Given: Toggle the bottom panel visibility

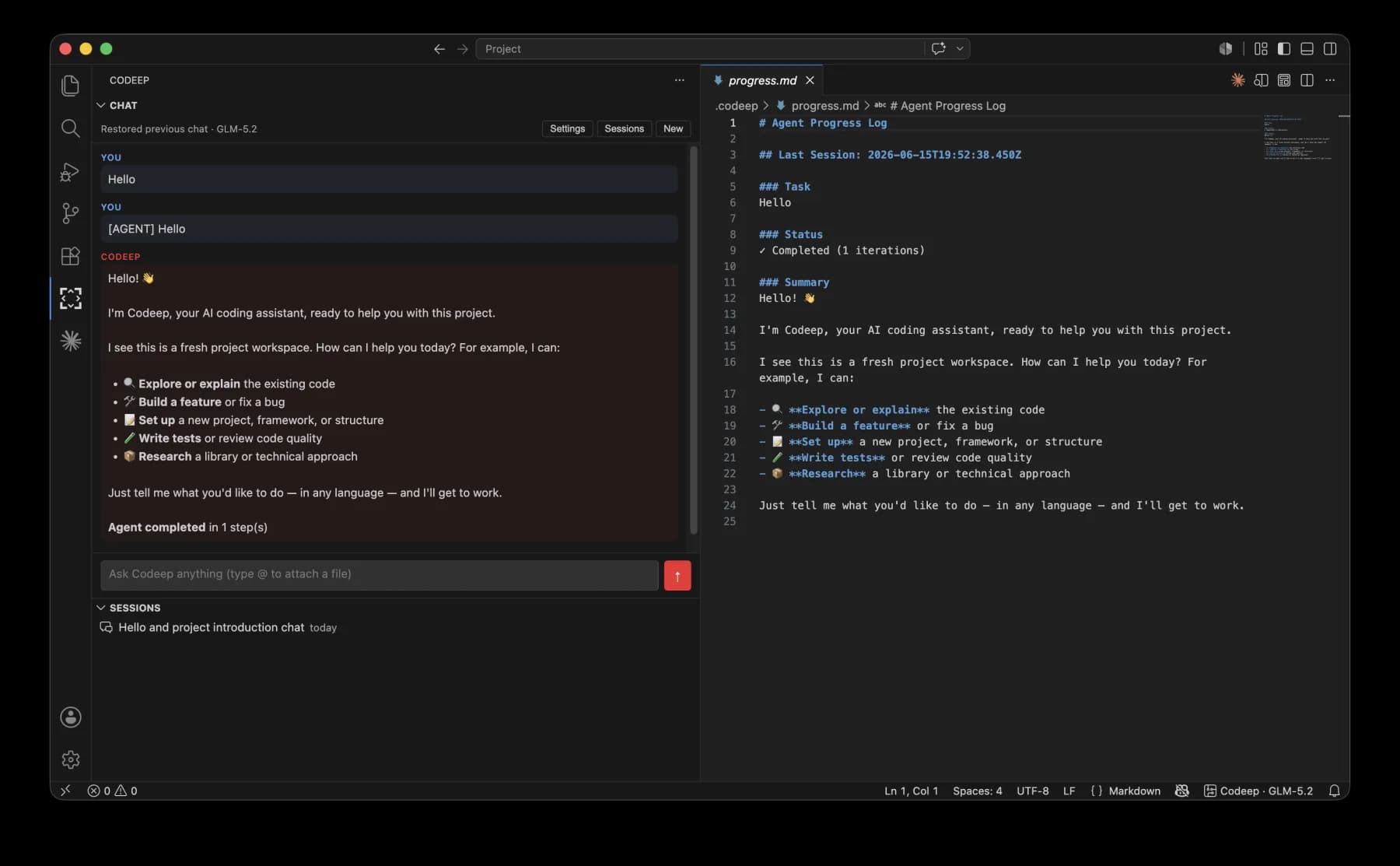Looking at the screenshot, I should click(1307, 49).
